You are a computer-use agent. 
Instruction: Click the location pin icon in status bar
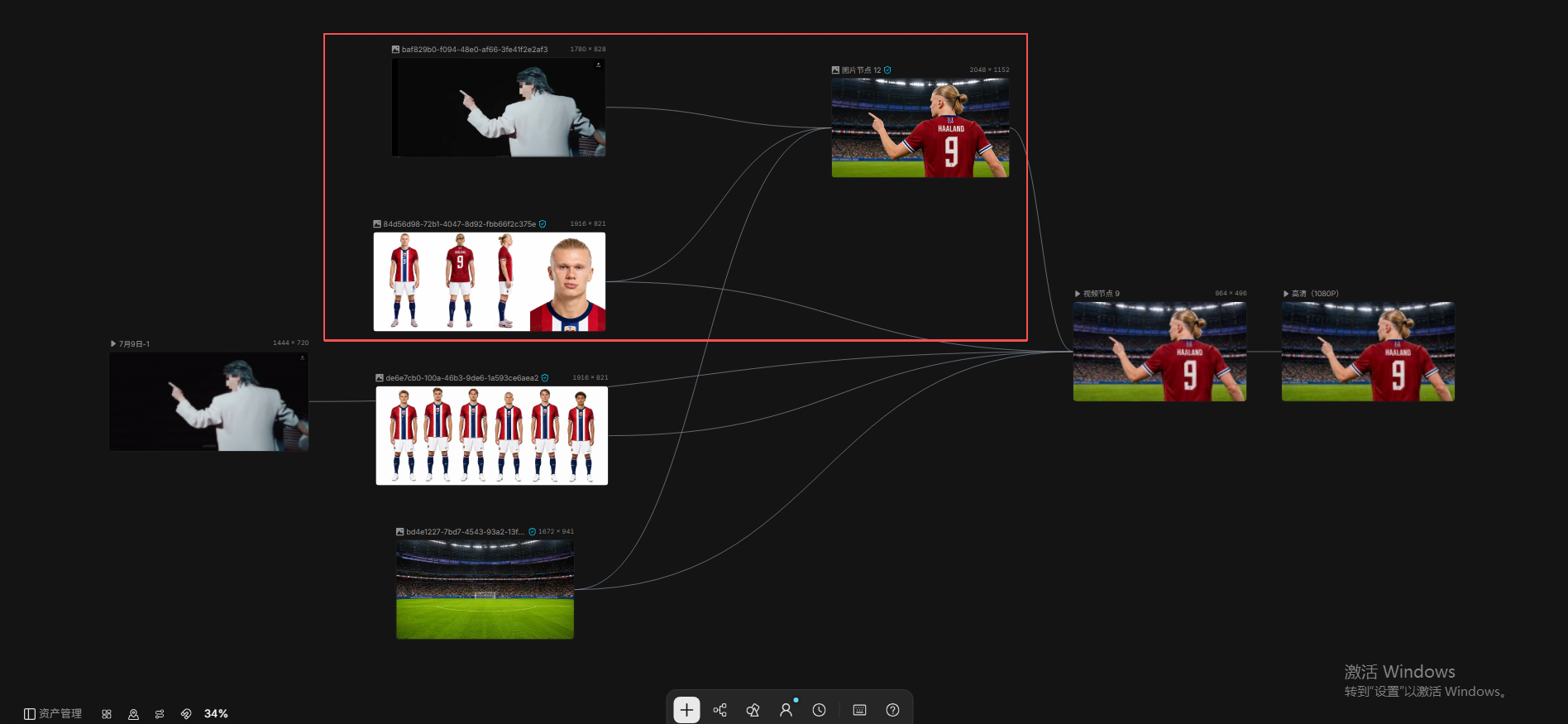coord(133,714)
